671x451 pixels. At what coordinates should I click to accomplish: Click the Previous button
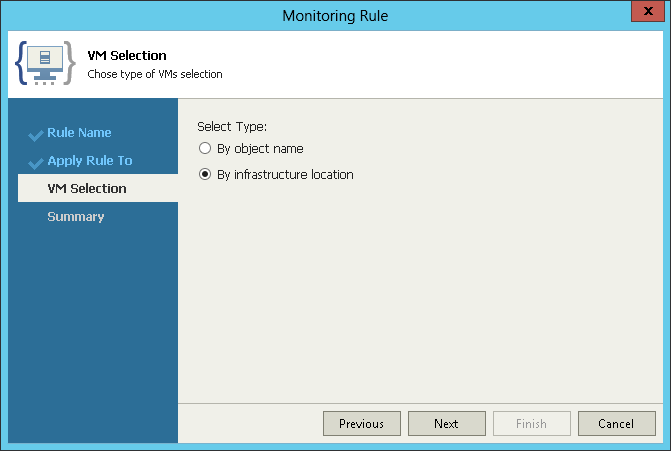[362, 424]
